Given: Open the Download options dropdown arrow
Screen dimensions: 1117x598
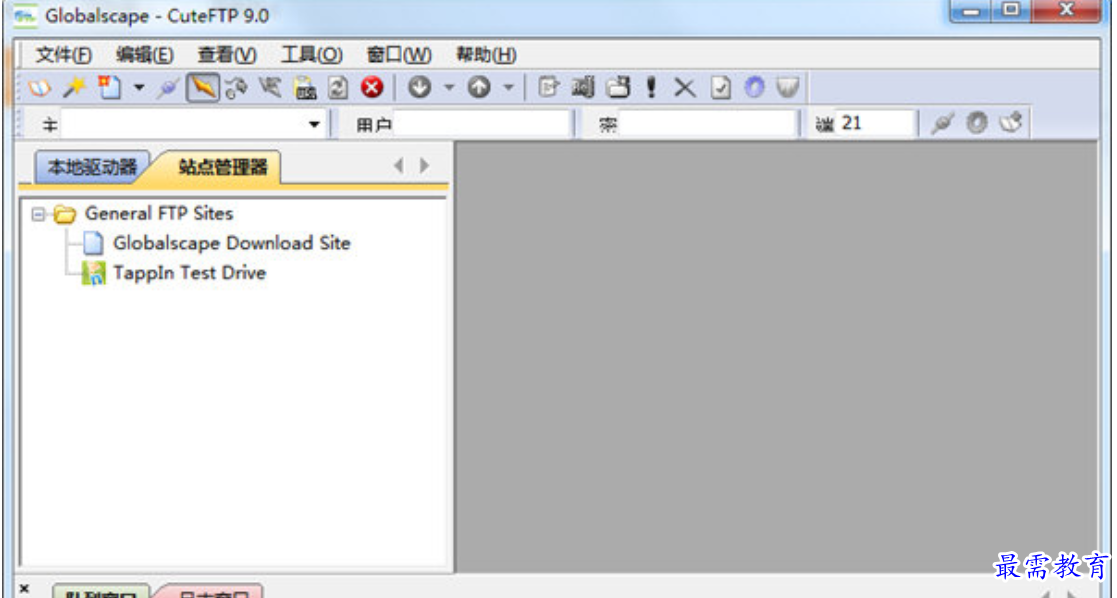Looking at the screenshot, I should coord(449,88).
